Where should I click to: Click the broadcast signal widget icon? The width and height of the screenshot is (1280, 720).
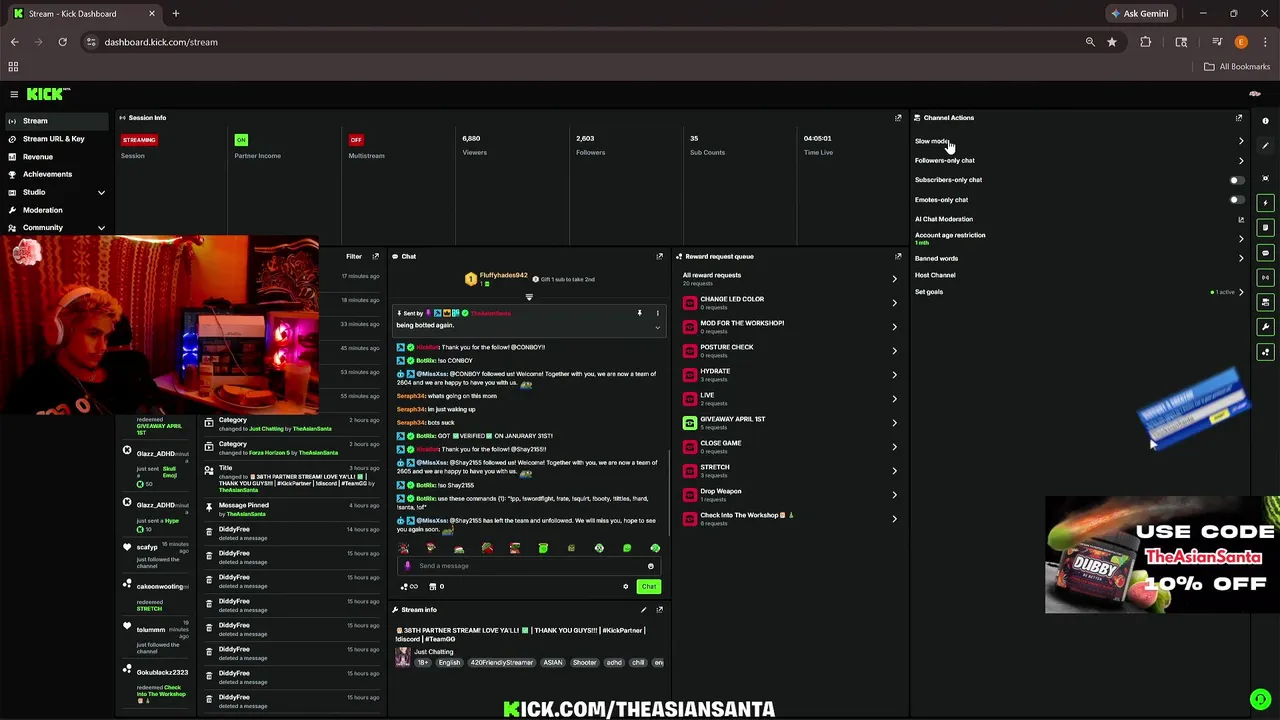(x=1265, y=277)
